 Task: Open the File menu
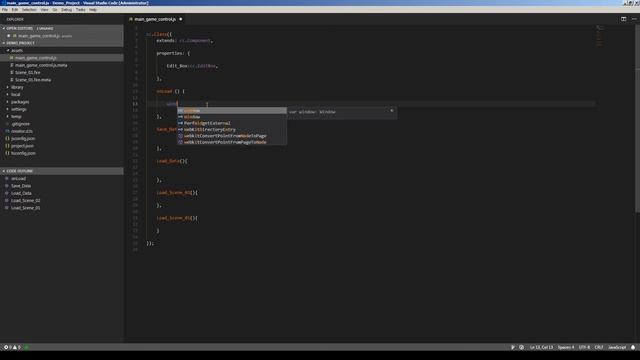click(4, 9)
